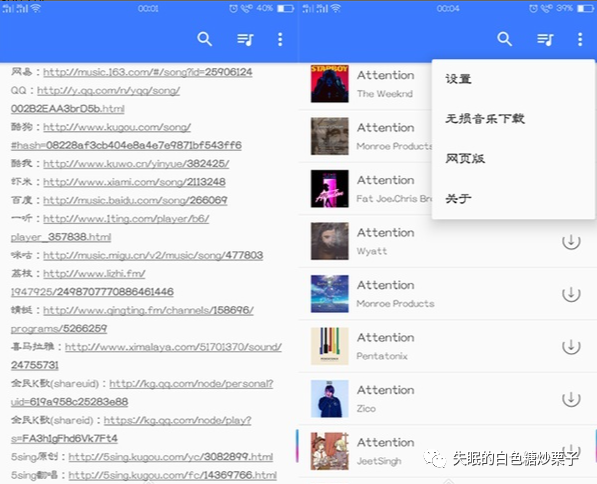Choose 网页版 menu entry

click(x=513, y=158)
